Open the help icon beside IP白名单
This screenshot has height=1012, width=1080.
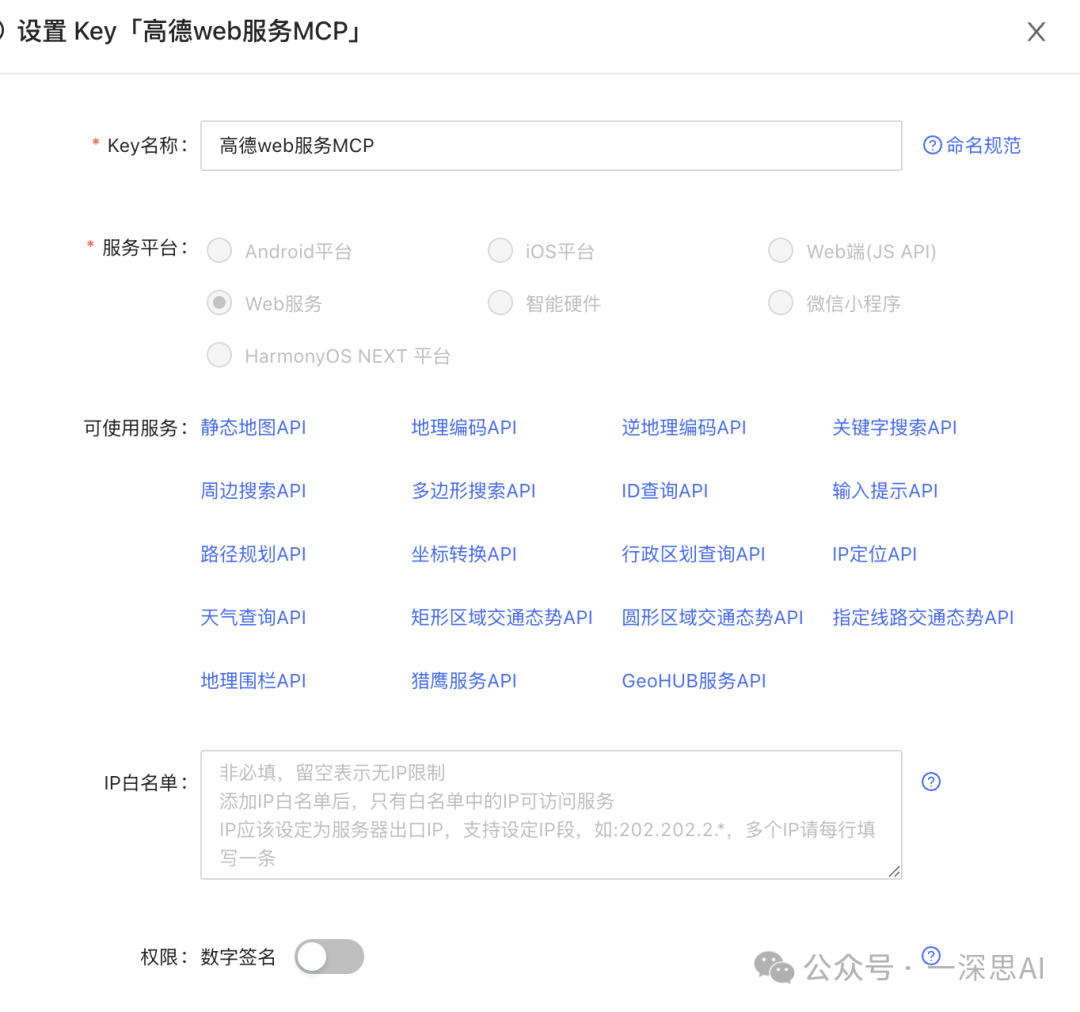(930, 781)
